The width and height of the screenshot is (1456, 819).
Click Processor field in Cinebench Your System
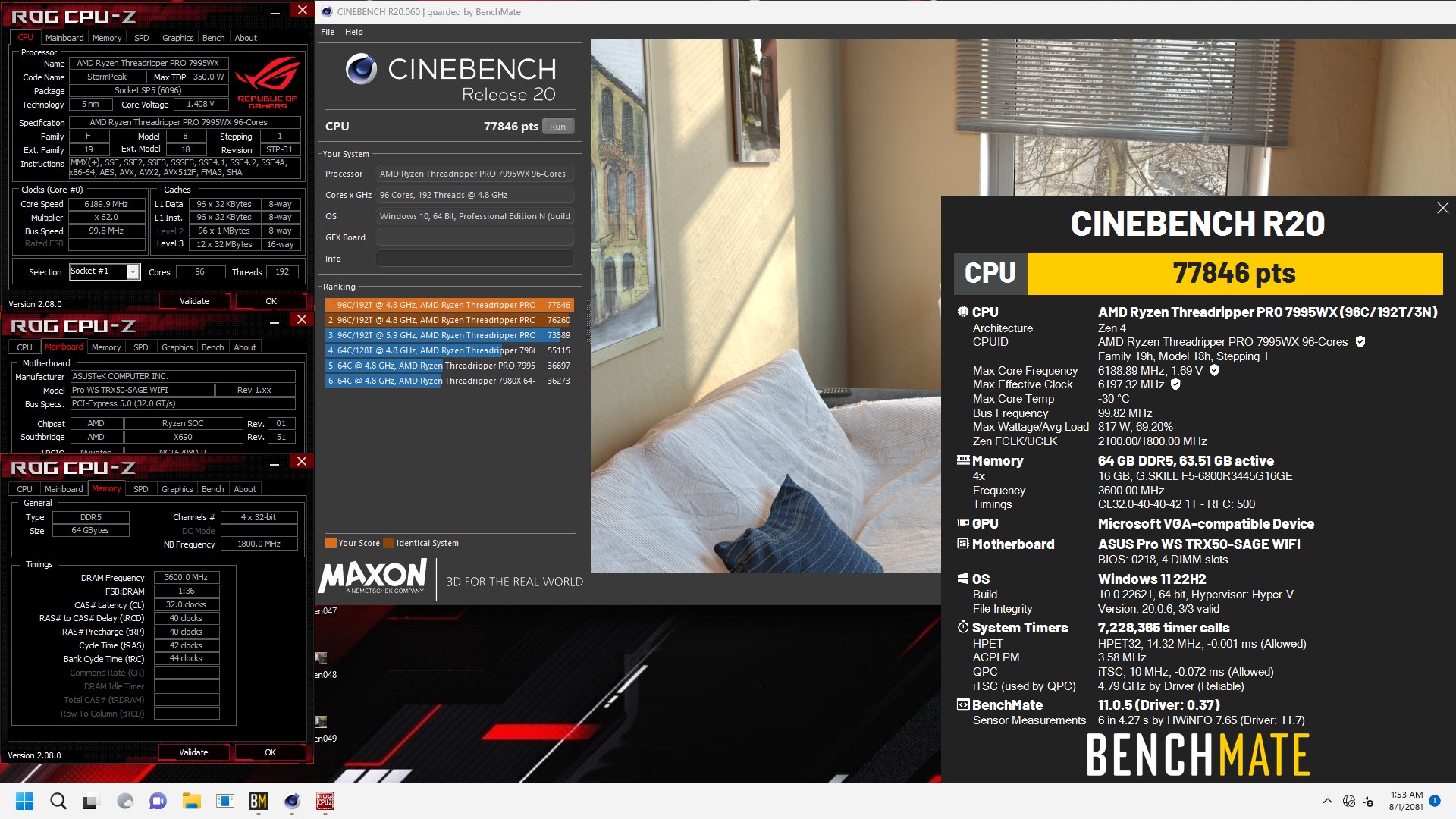pos(475,174)
